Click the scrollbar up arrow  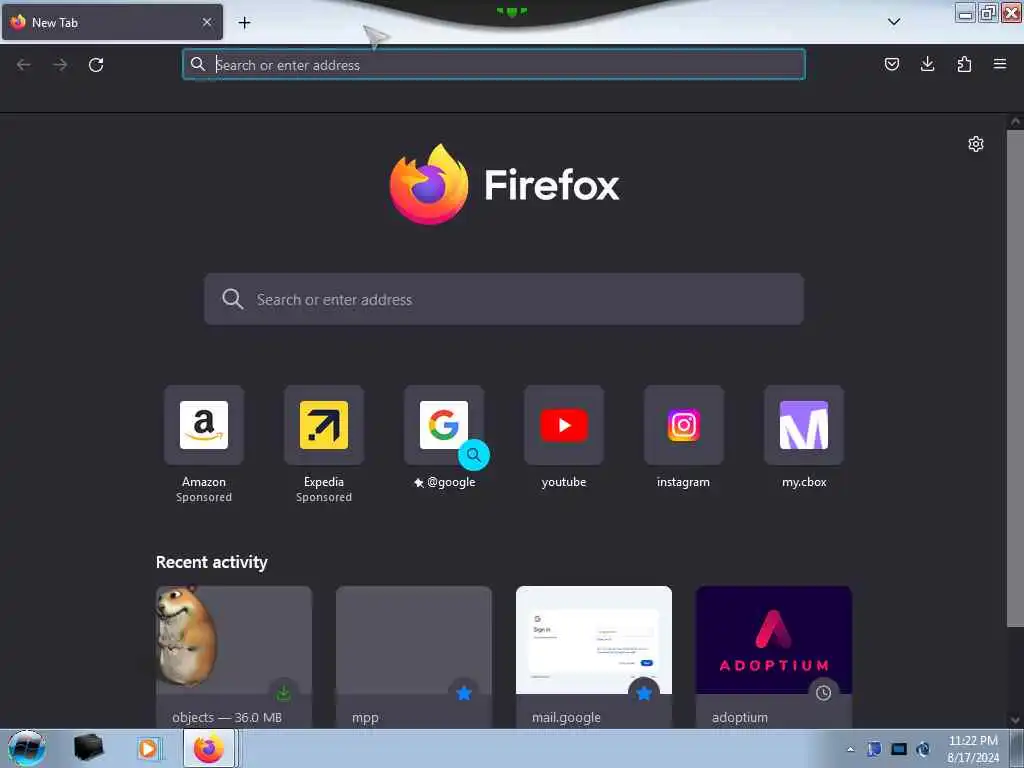coord(1015,121)
